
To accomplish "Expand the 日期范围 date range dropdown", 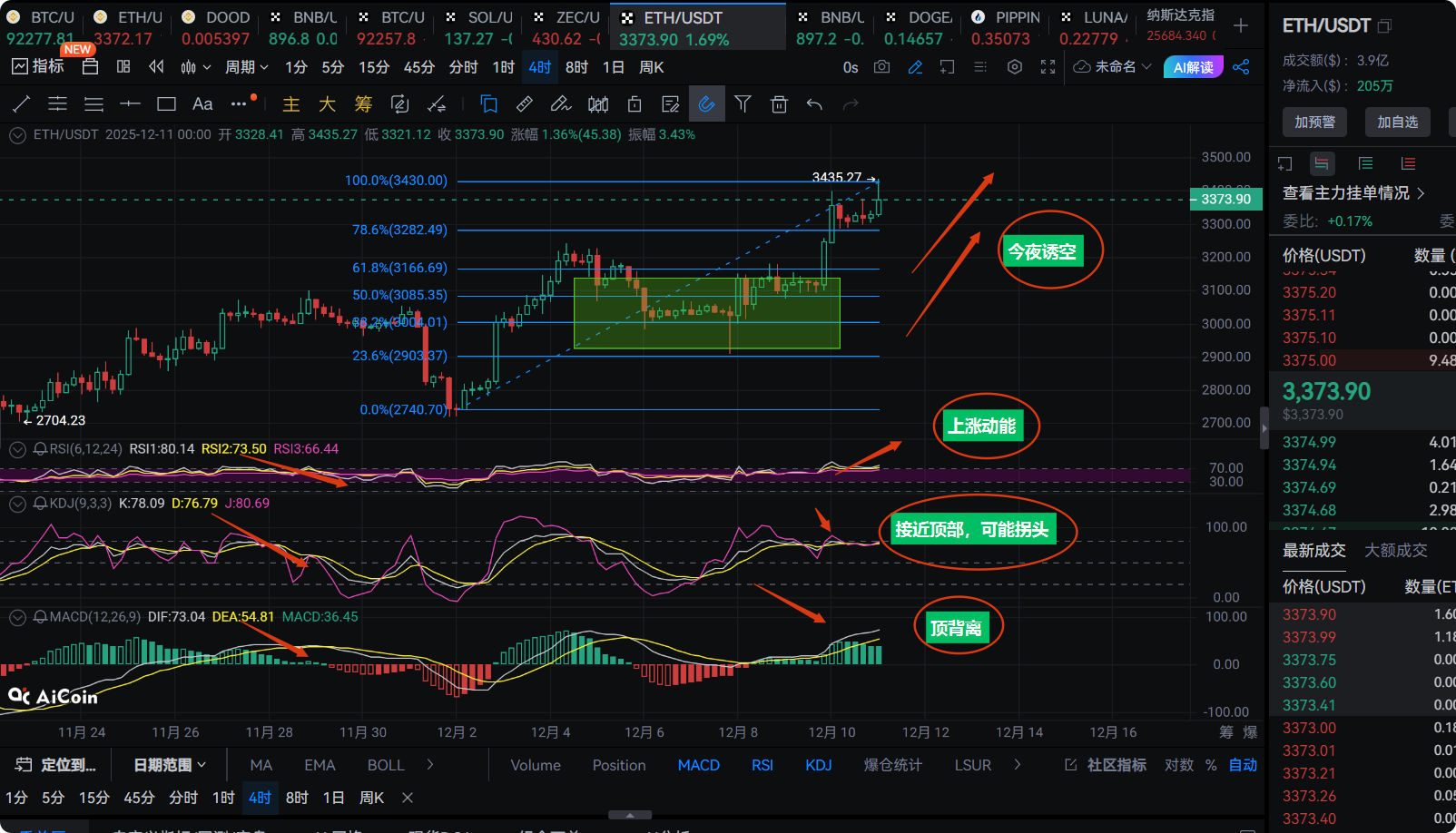I will [170, 765].
